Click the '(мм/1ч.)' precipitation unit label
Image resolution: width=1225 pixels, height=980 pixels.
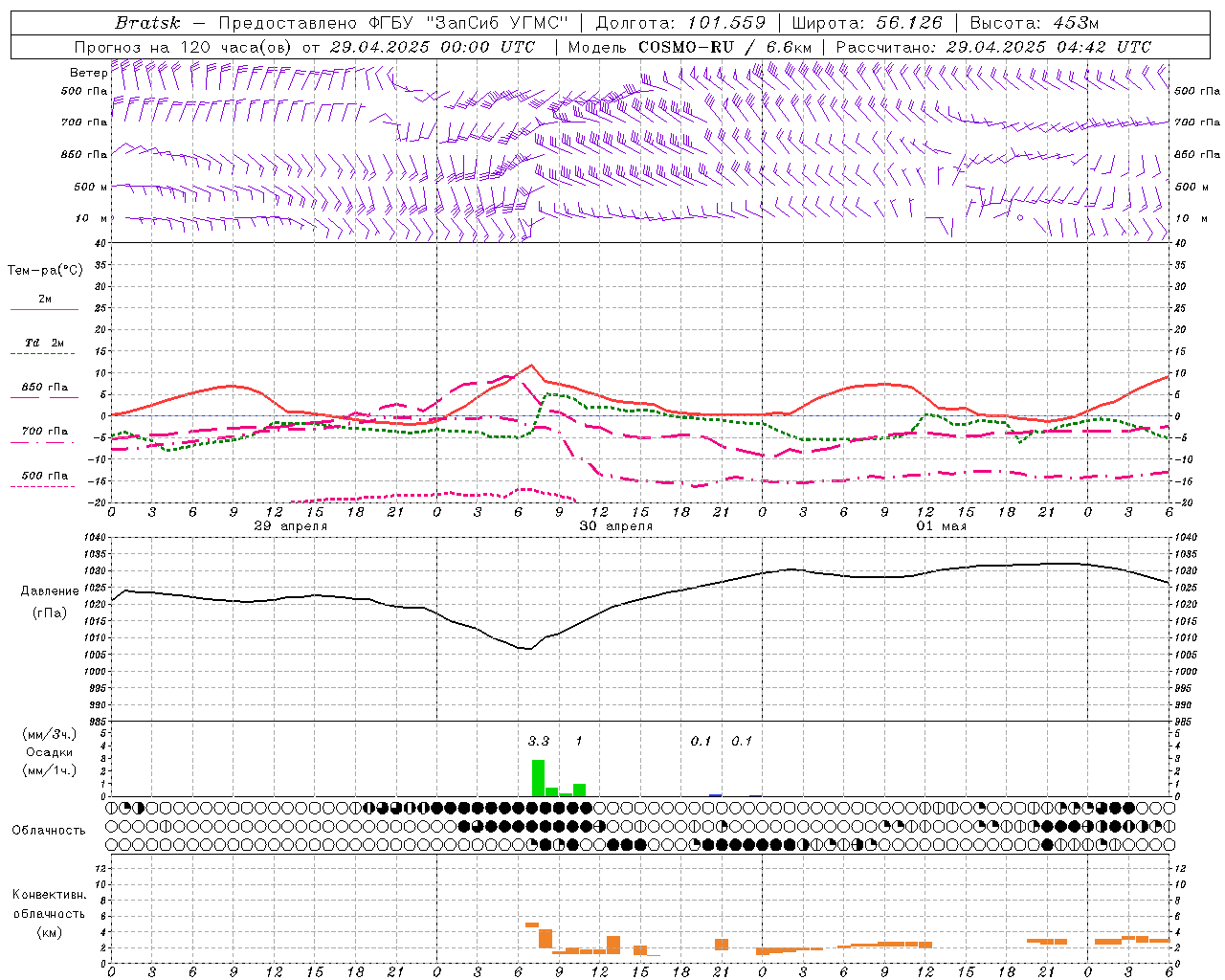(x=50, y=770)
